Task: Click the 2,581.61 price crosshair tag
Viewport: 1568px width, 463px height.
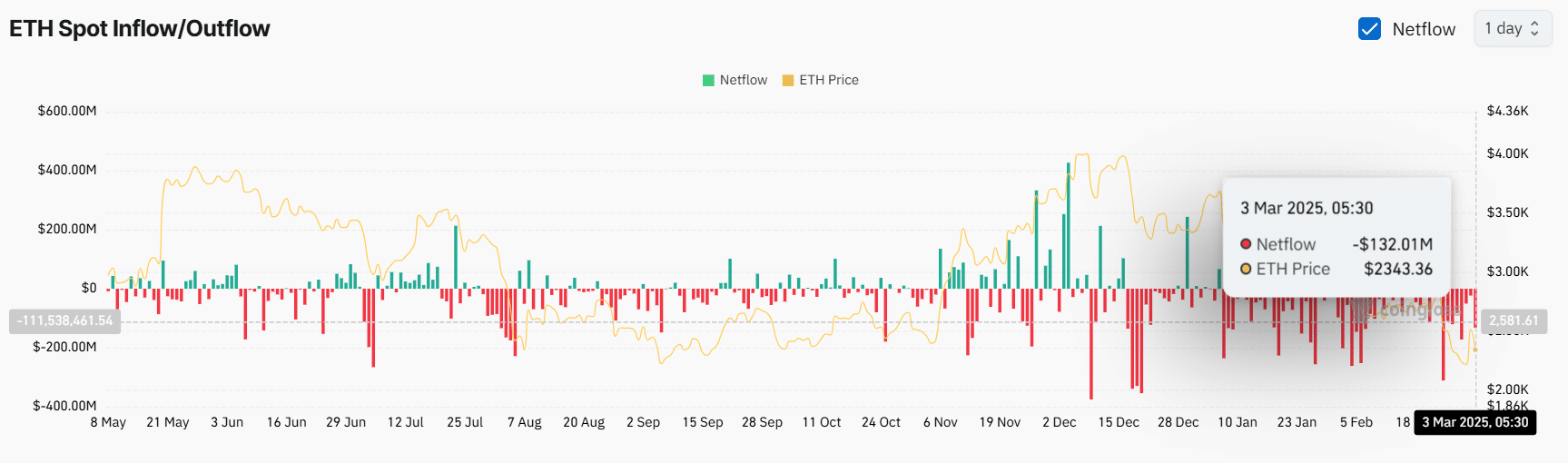Action: coord(1514,320)
